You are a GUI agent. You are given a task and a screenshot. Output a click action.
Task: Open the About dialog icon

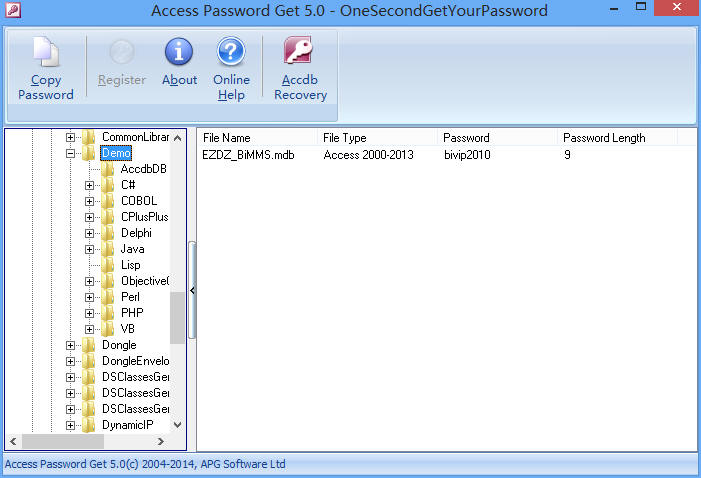[179, 53]
